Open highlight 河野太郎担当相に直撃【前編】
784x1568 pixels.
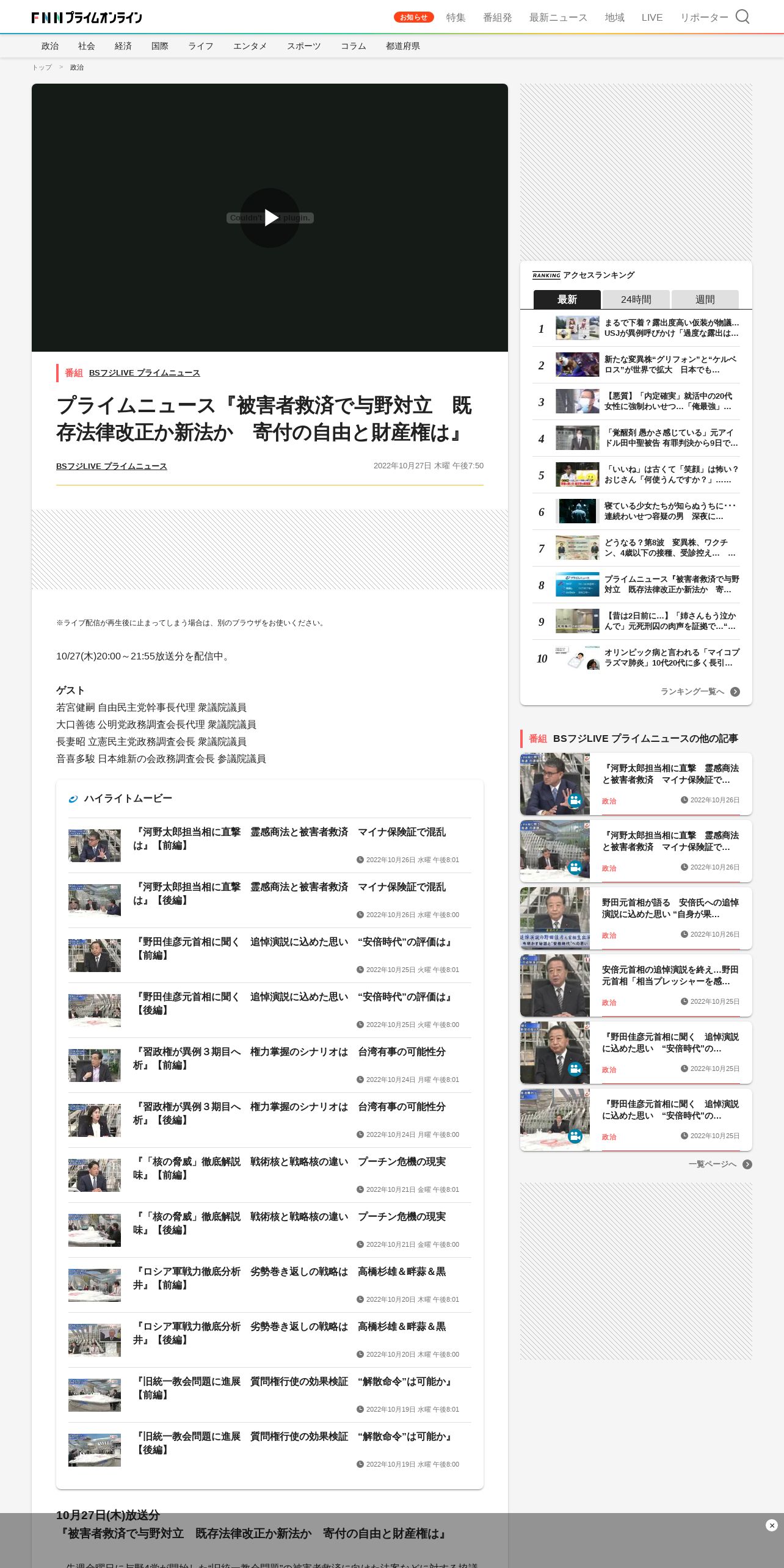[x=270, y=846]
